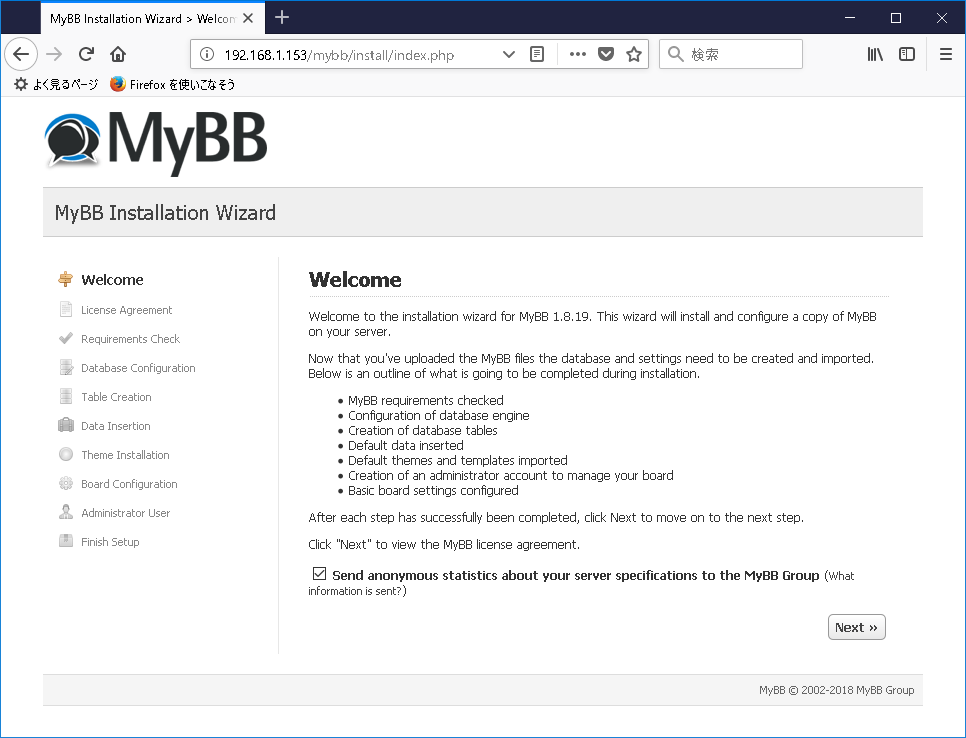This screenshot has width=966, height=738.
Task: Open the Library icon
Action: [875, 54]
